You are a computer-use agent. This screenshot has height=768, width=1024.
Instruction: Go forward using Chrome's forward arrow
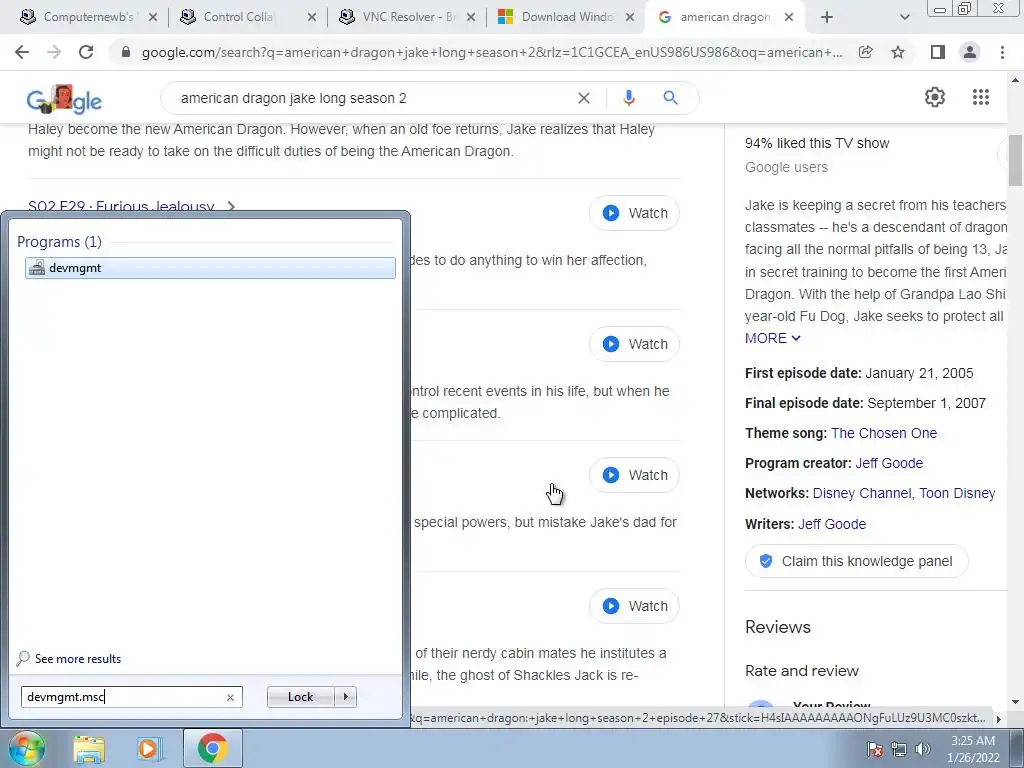54,52
